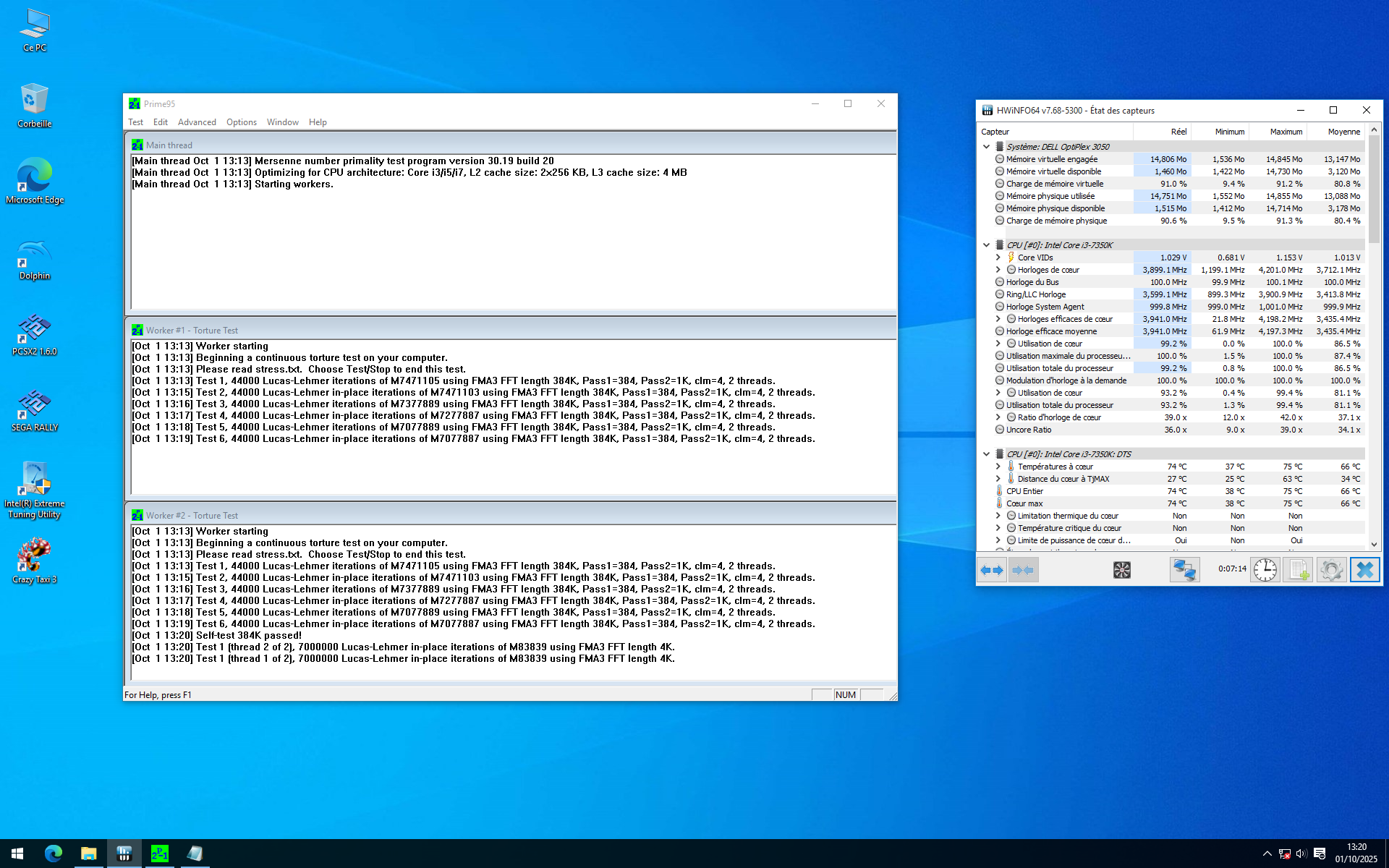Click the blue X quit sensors button
Screen dimensions: 1389x868
coord(1364,570)
